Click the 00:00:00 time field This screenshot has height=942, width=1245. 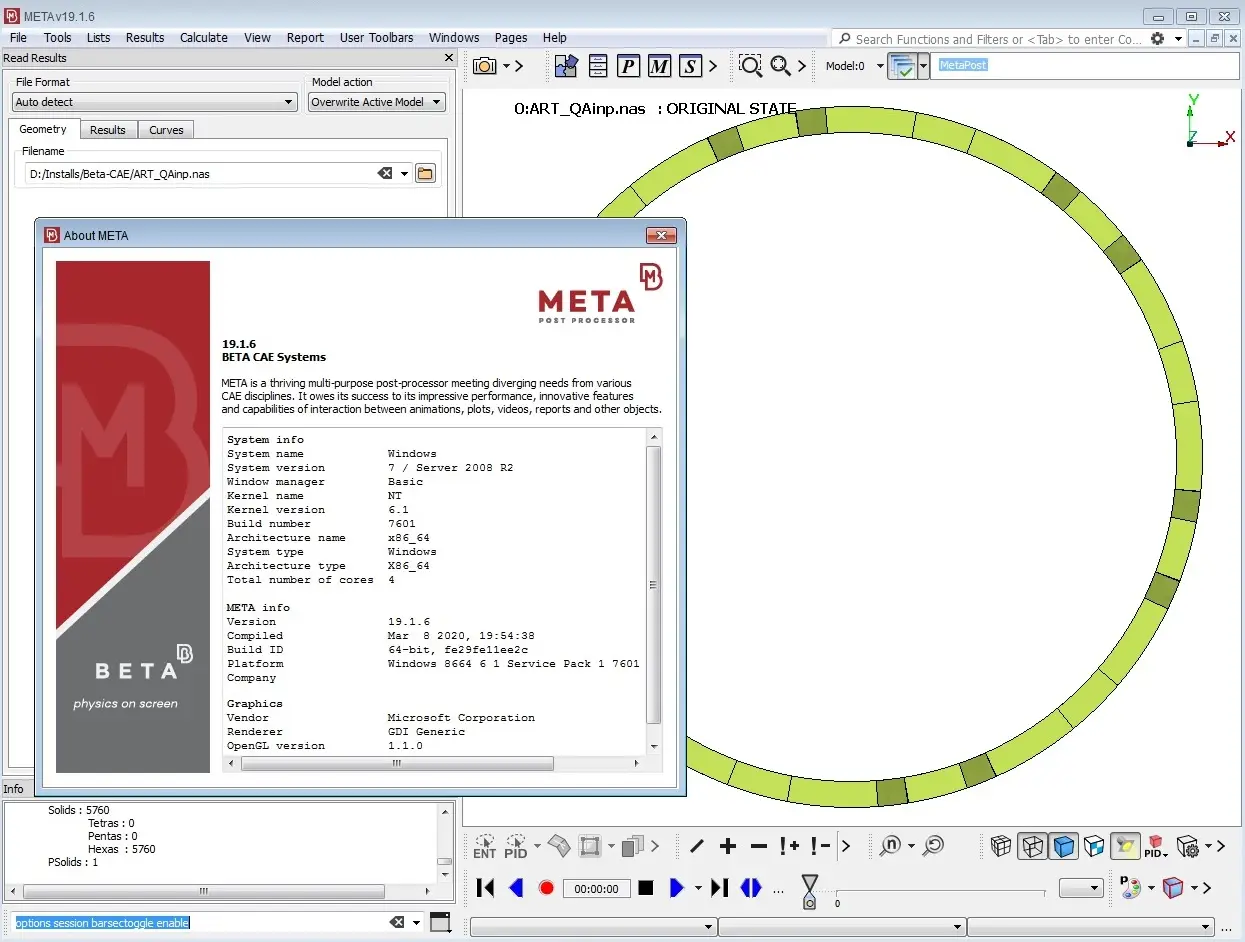click(597, 888)
